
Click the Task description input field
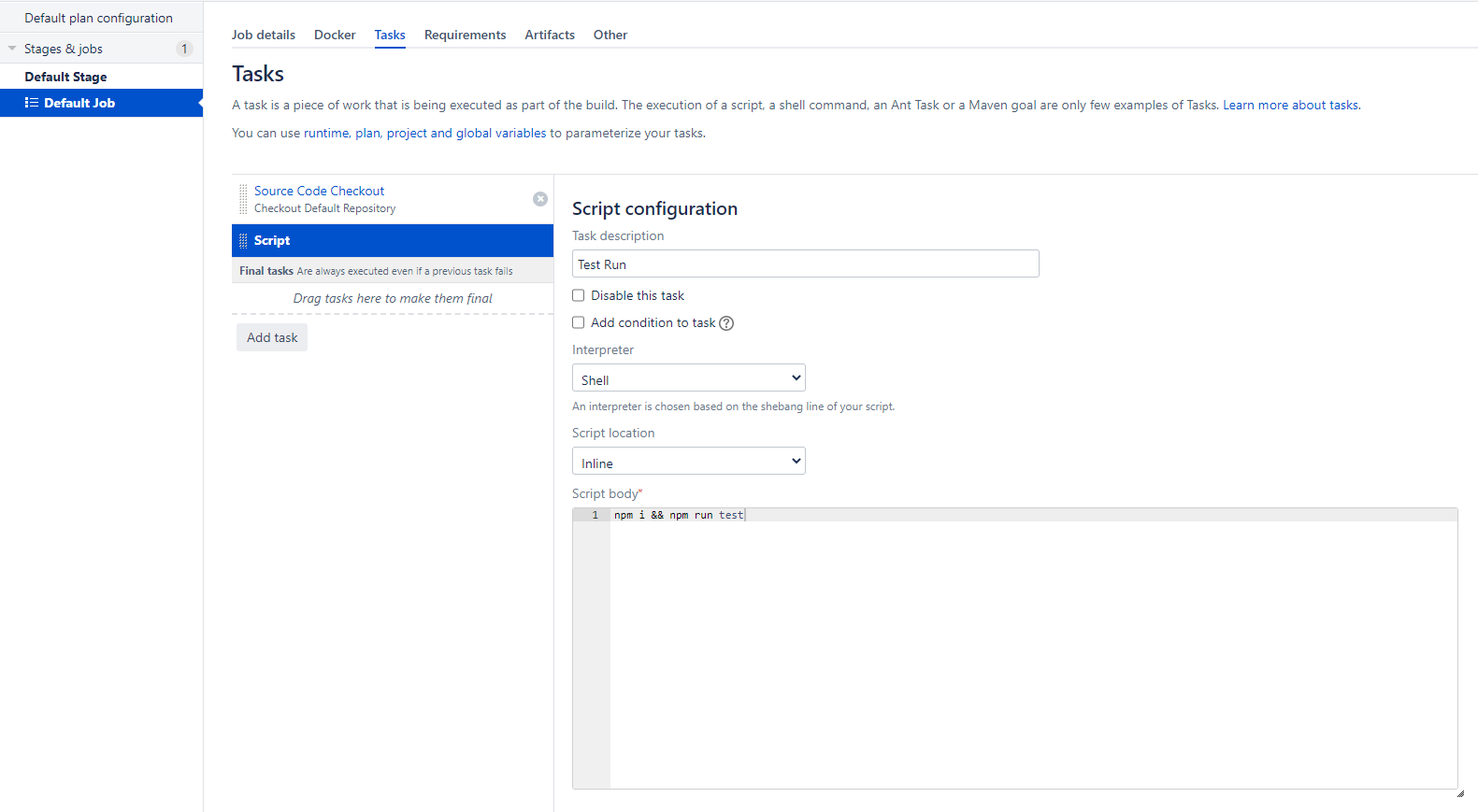click(805, 264)
